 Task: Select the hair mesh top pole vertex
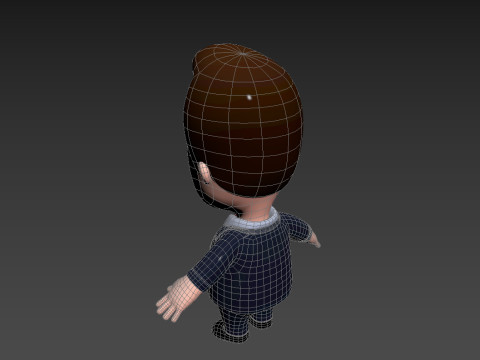243,53
